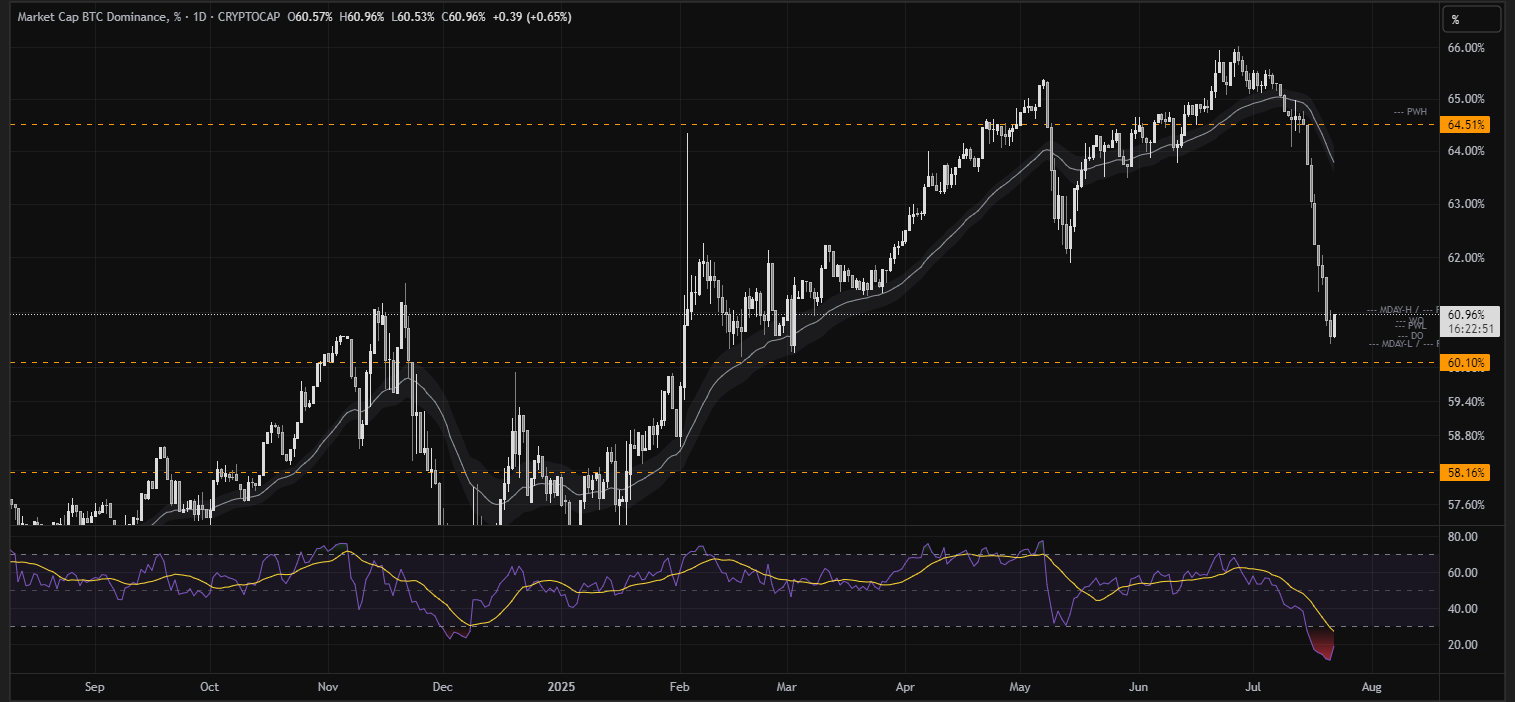This screenshot has width=1515, height=702.
Task: Click the Market Cap BTC Dominance symbol title
Action: [x=91, y=18]
